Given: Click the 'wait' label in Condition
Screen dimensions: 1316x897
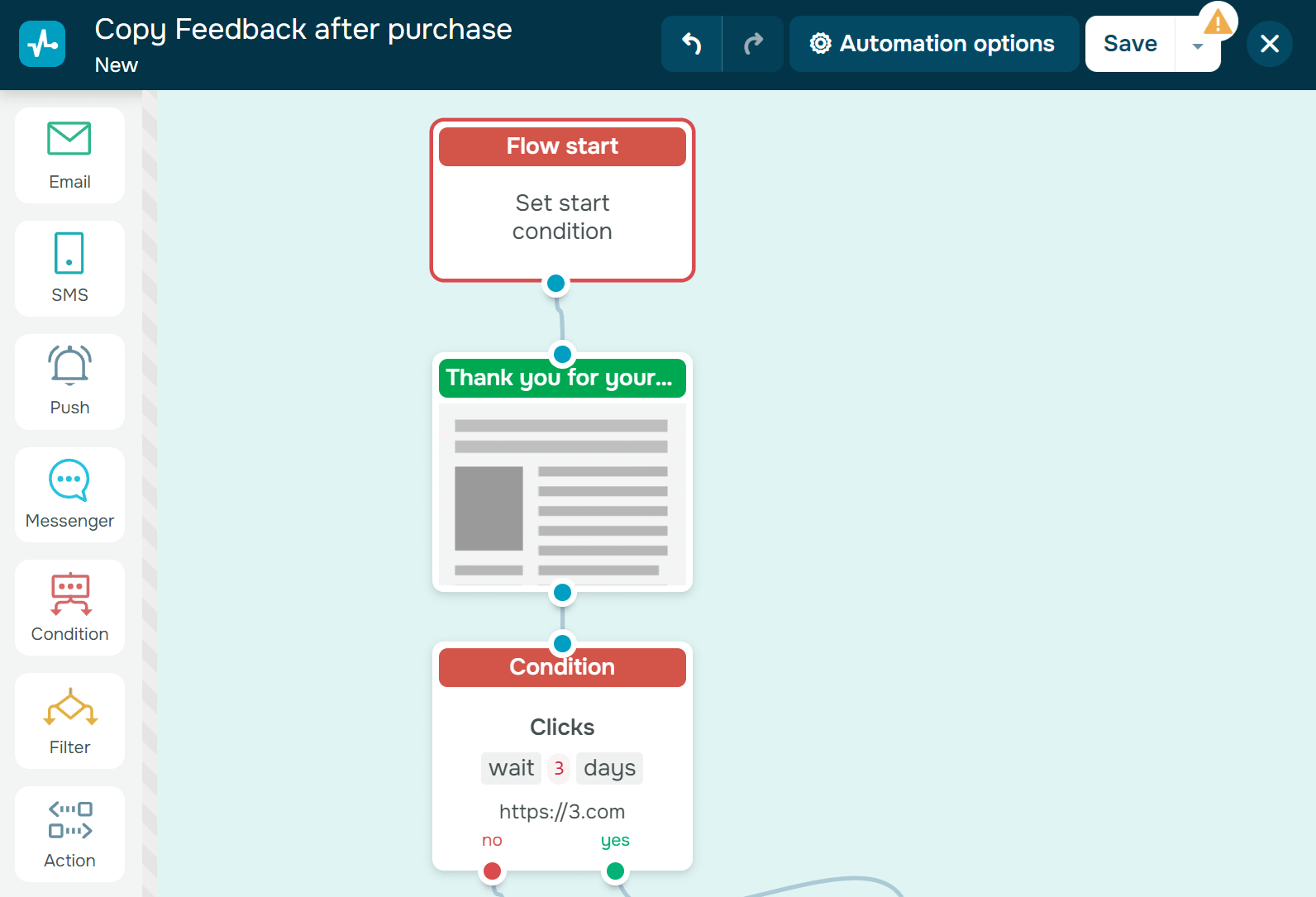Looking at the screenshot, I should [x=512, y=768].
